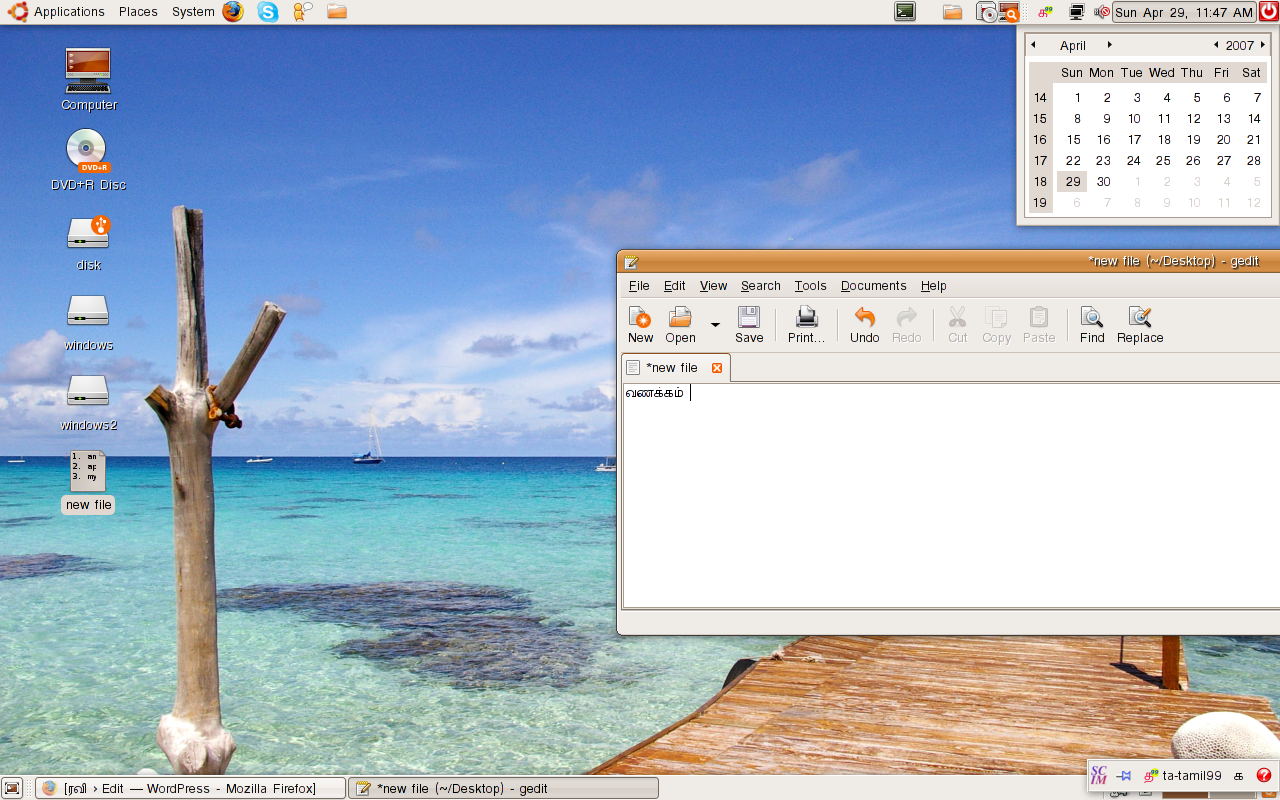
Task: Click the Print toolbar icon
Action: coord(806,324)
